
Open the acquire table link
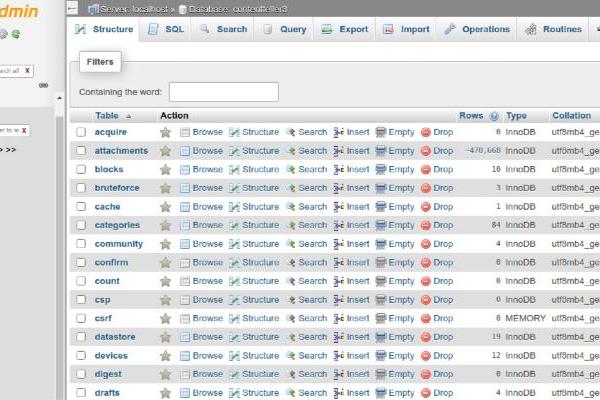pos(111,132)
